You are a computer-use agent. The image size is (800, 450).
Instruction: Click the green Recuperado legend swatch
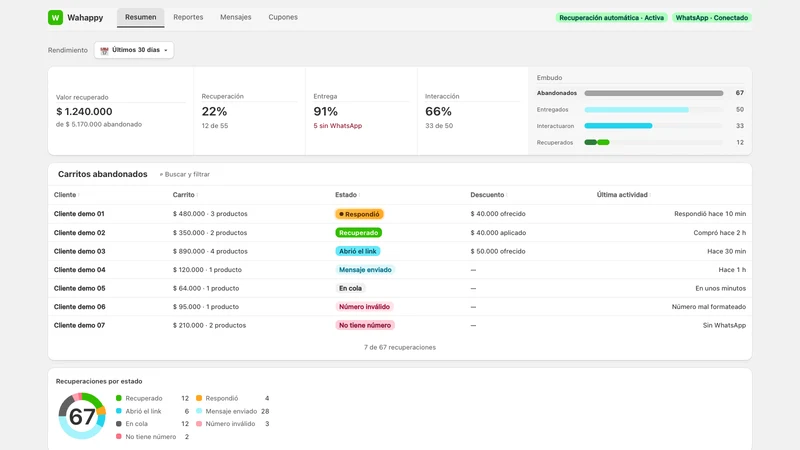click(x=118, y=398)
